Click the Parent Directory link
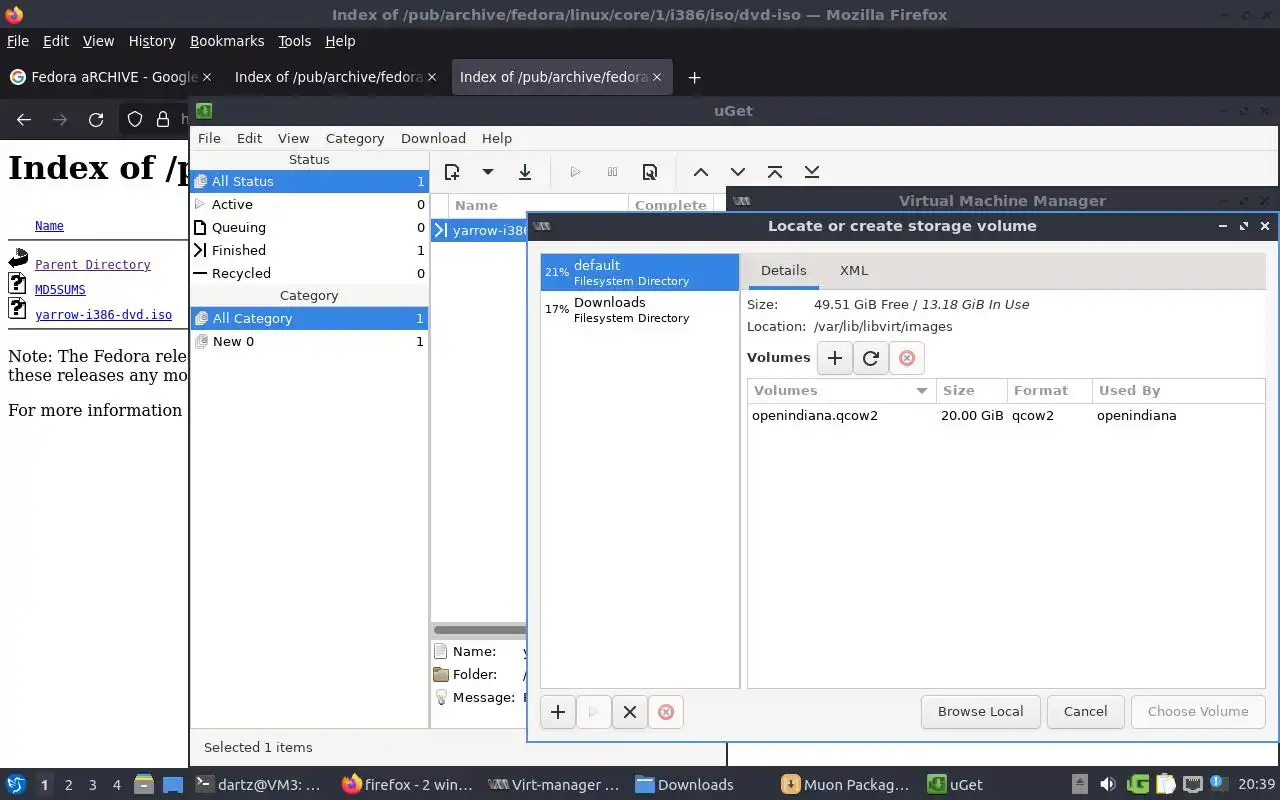Screen dimensions: 1280x800 [x=93, y=265]
